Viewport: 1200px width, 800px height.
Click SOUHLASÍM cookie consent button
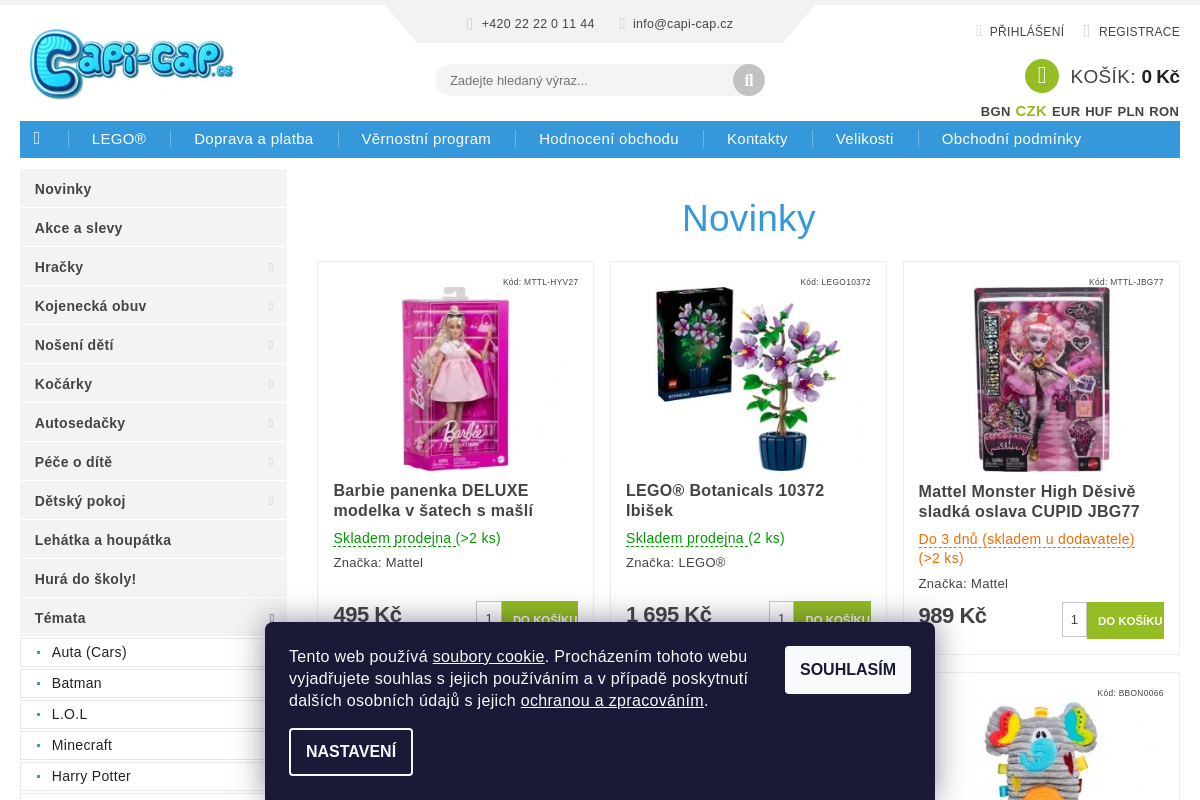[848, 670]
